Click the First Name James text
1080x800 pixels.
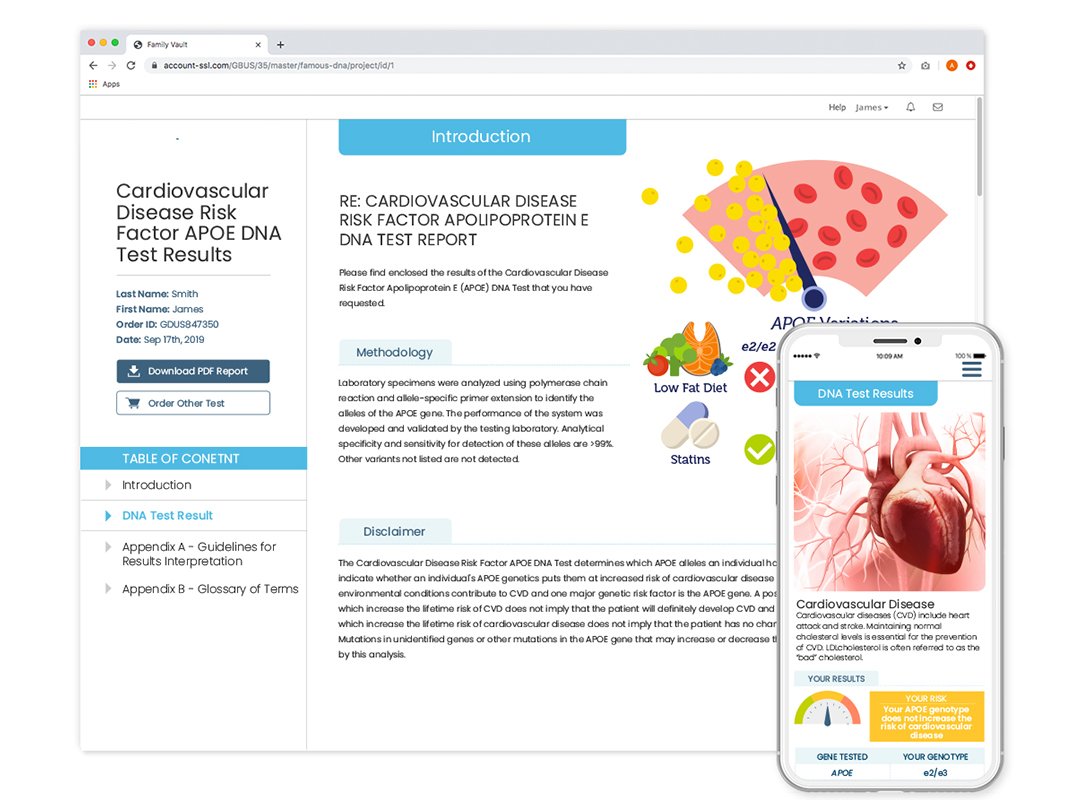click(x=160, y=309)
